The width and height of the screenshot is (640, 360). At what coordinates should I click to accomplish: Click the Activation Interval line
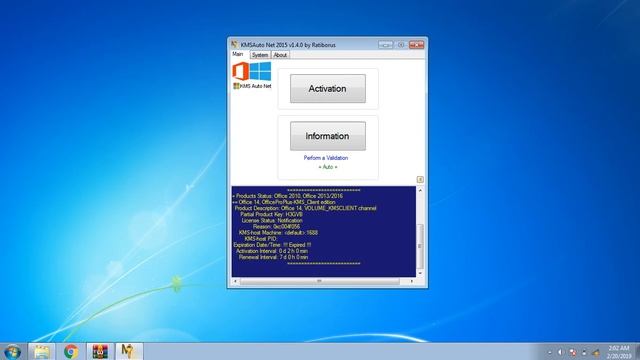click(272, 251)
